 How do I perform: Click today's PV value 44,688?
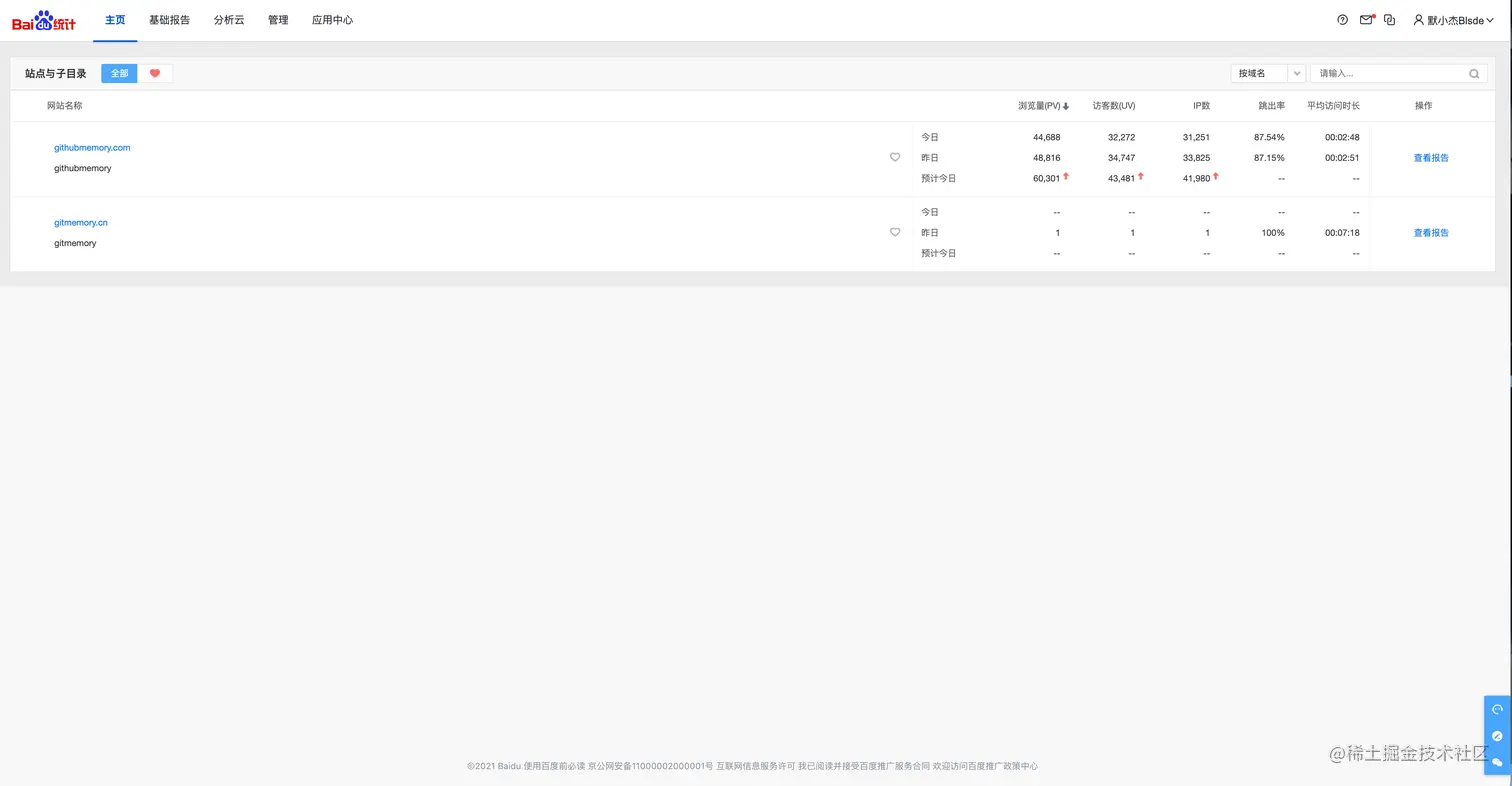1046,137
